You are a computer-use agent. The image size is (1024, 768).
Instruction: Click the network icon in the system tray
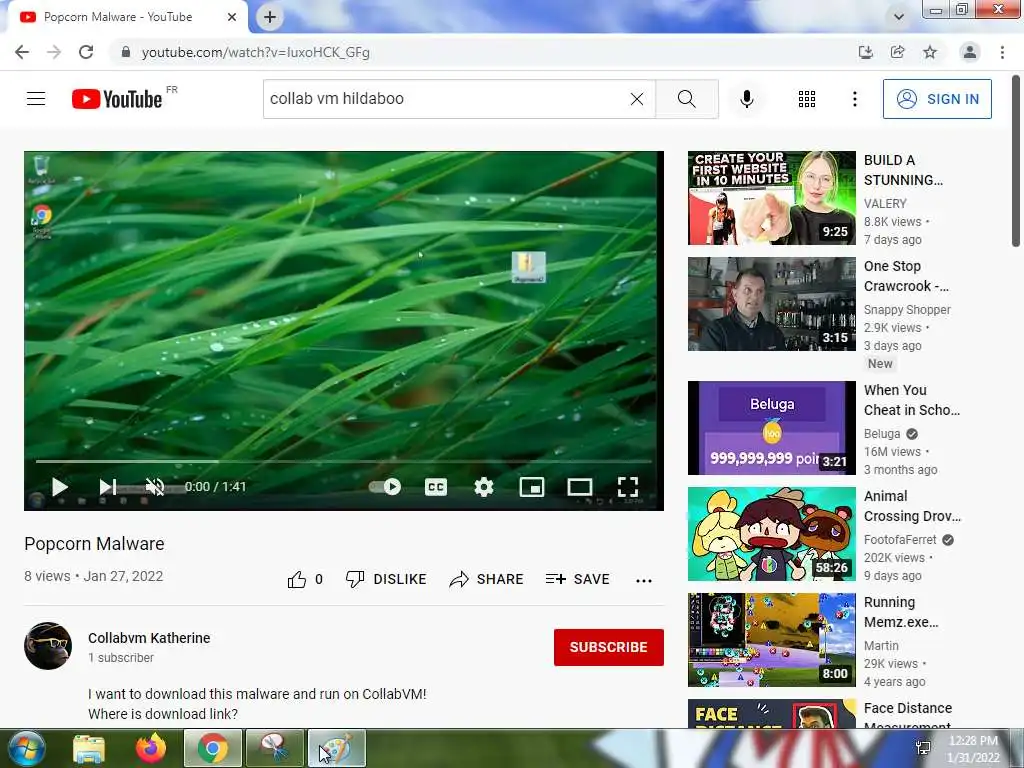tap(923, 748)
